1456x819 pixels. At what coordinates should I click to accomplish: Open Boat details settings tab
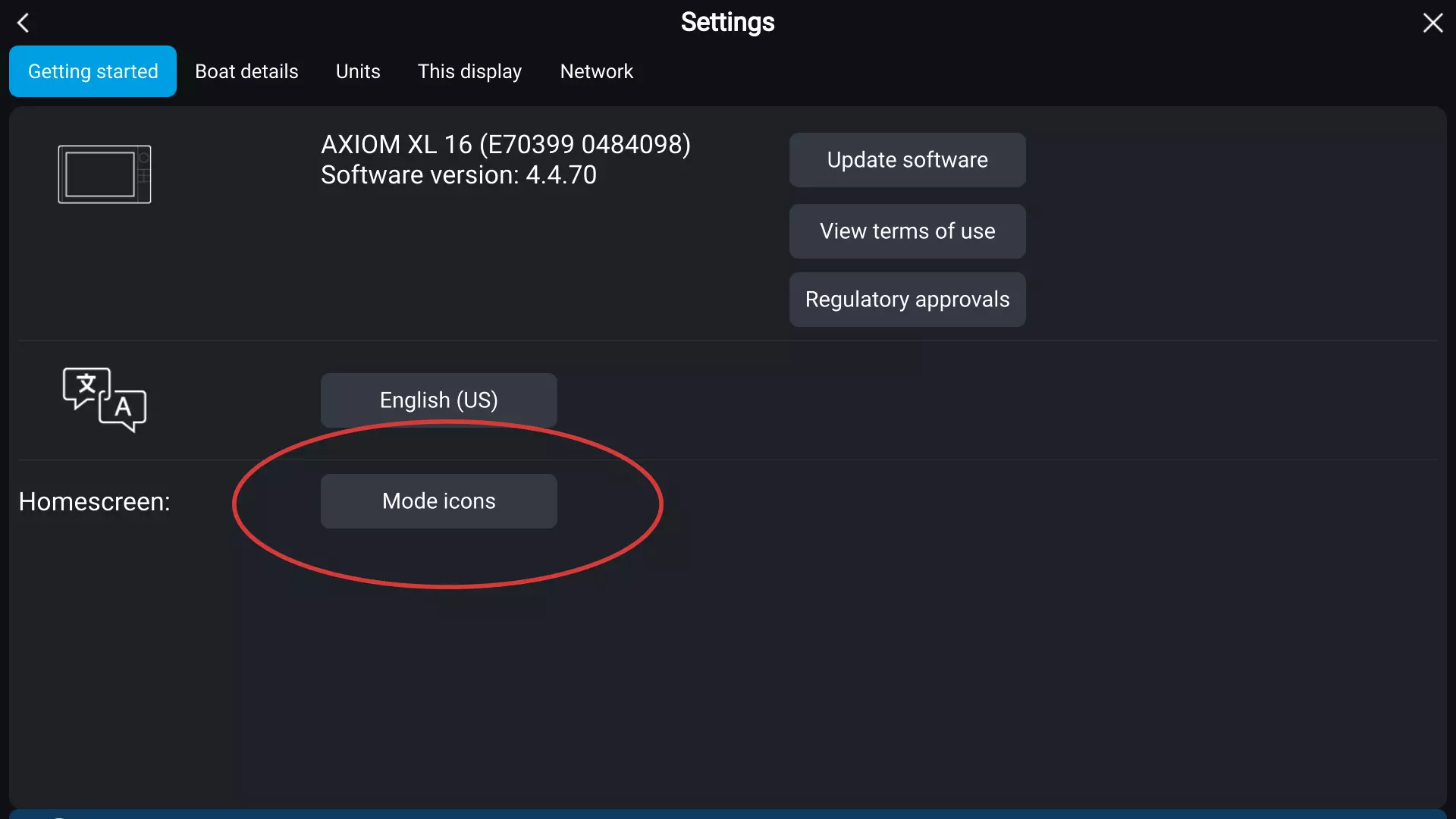[246, 71]
